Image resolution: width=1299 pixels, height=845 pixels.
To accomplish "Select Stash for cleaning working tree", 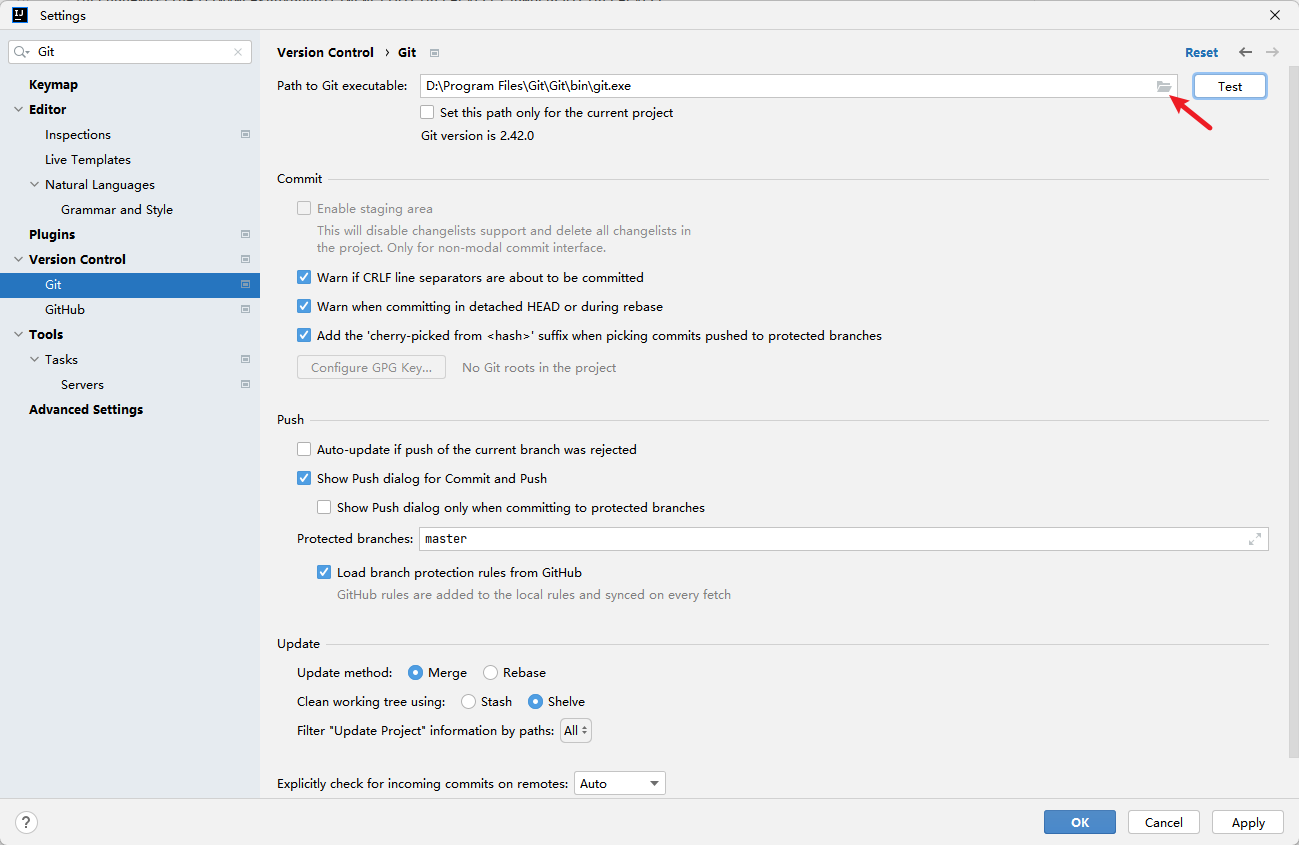I will pyautogui.click(x=468, y=702).
